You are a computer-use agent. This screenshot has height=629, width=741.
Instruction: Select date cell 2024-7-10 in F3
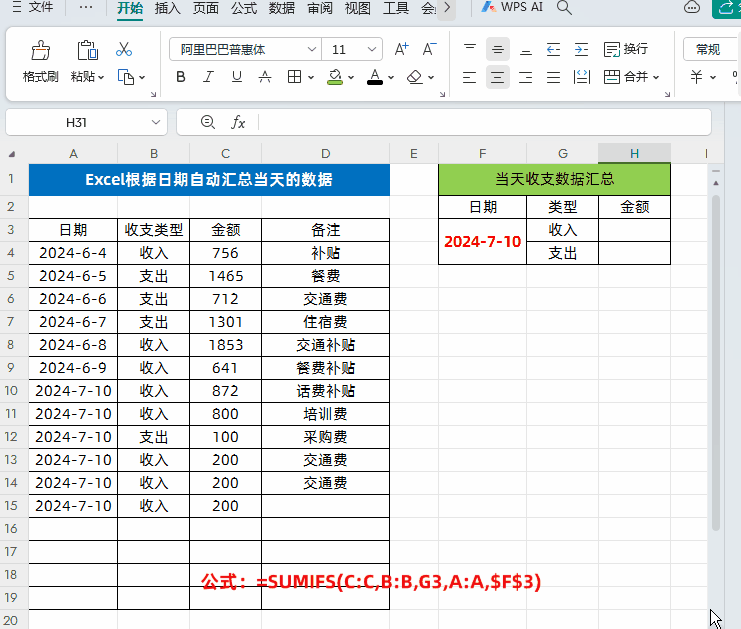click(x=483, y=241)
